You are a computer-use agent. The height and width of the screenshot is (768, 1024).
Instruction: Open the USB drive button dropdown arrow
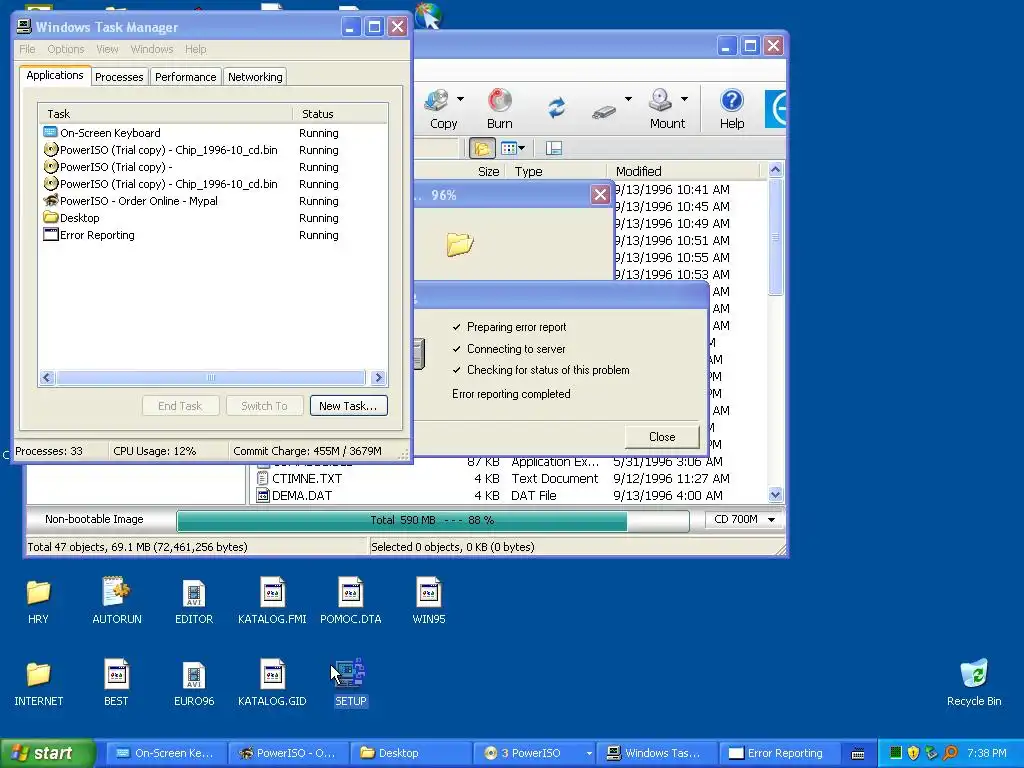click(x=628, y=99)
